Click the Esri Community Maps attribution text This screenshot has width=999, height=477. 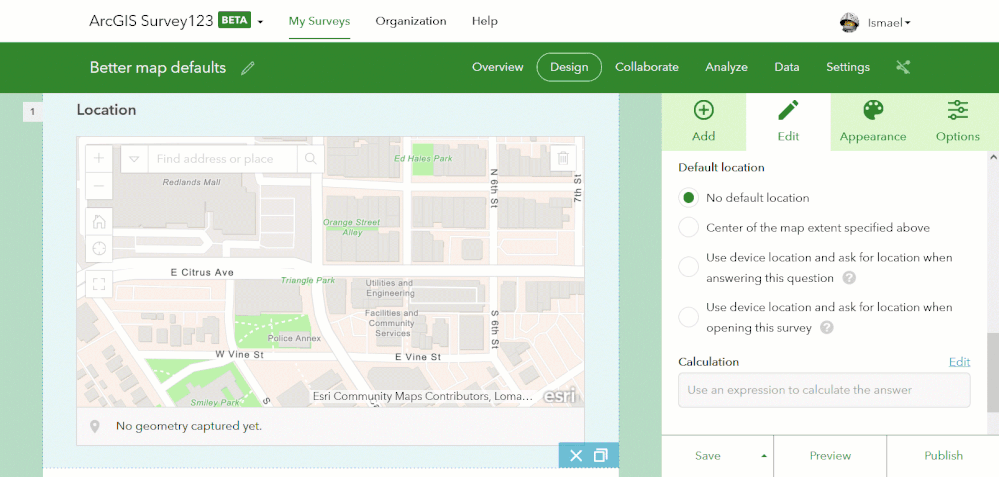pos(422,396)
